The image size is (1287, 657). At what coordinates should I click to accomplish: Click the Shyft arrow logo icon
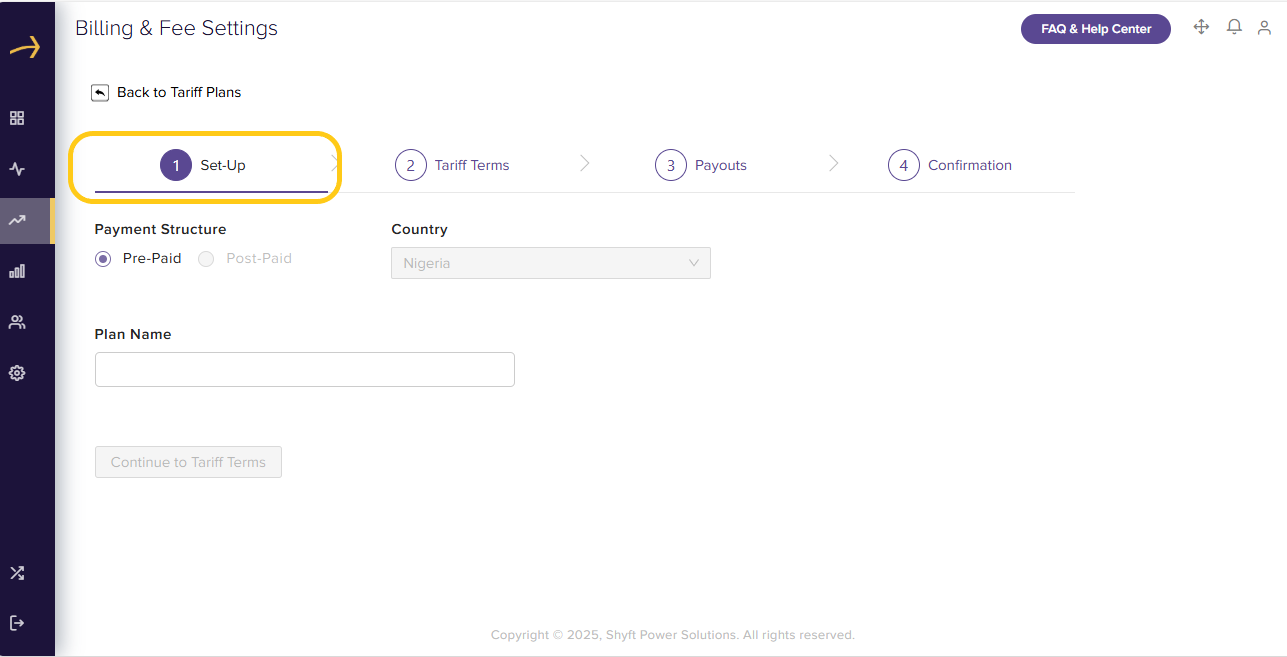coord(25,47)
